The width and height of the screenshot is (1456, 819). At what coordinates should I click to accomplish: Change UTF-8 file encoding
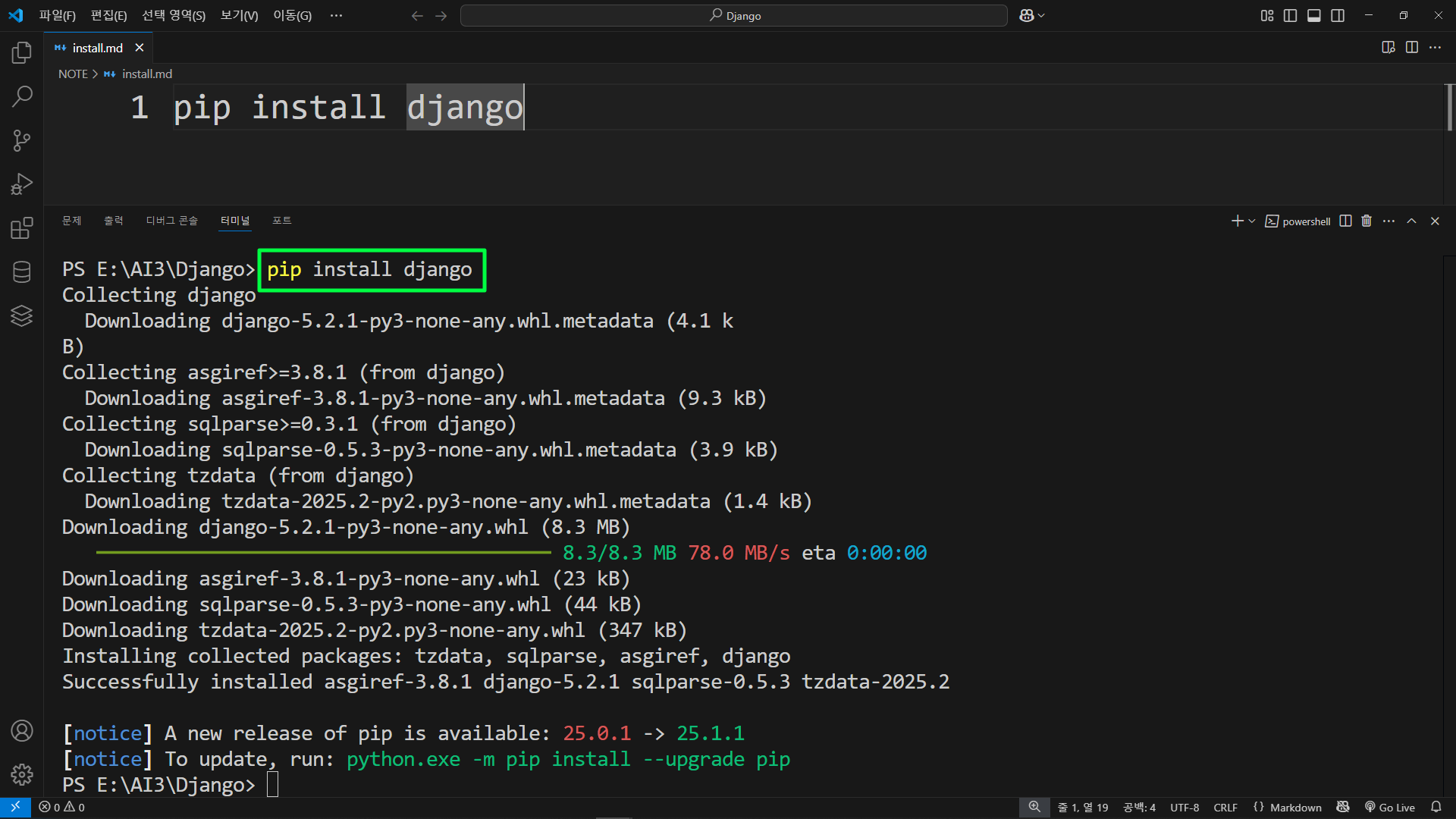[x=1185, y=808]
